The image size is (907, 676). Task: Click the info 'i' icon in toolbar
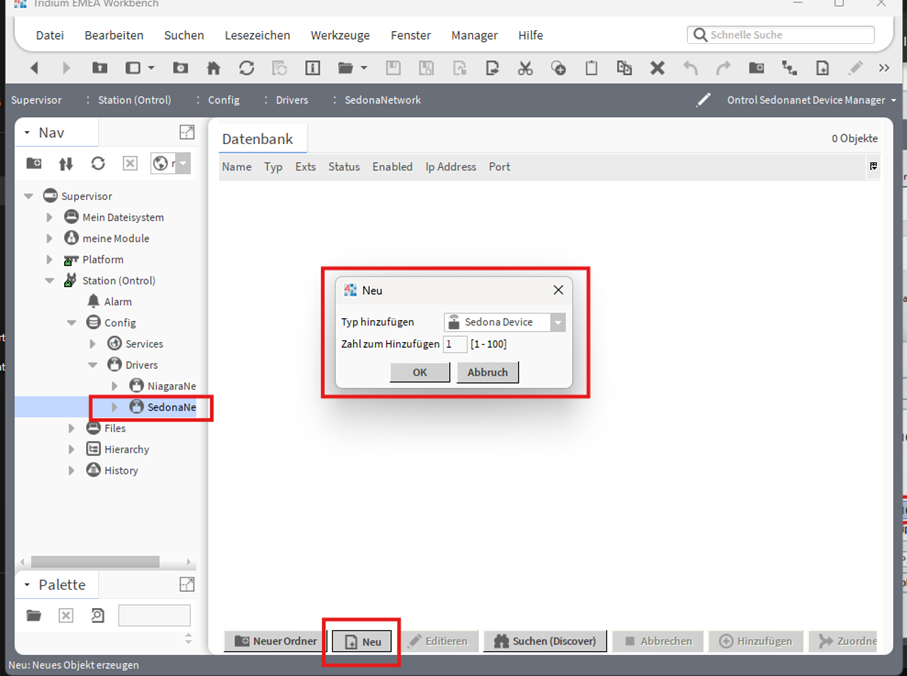tap(312, 68)
